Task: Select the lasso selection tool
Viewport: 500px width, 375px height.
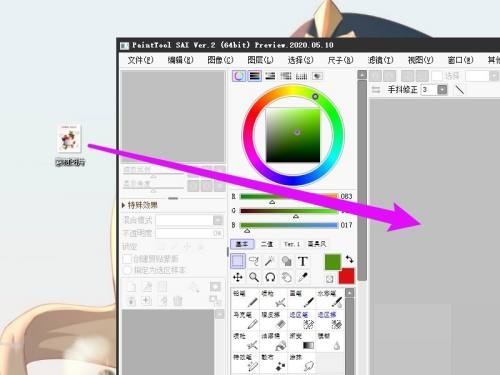Action: click(254, 261)
